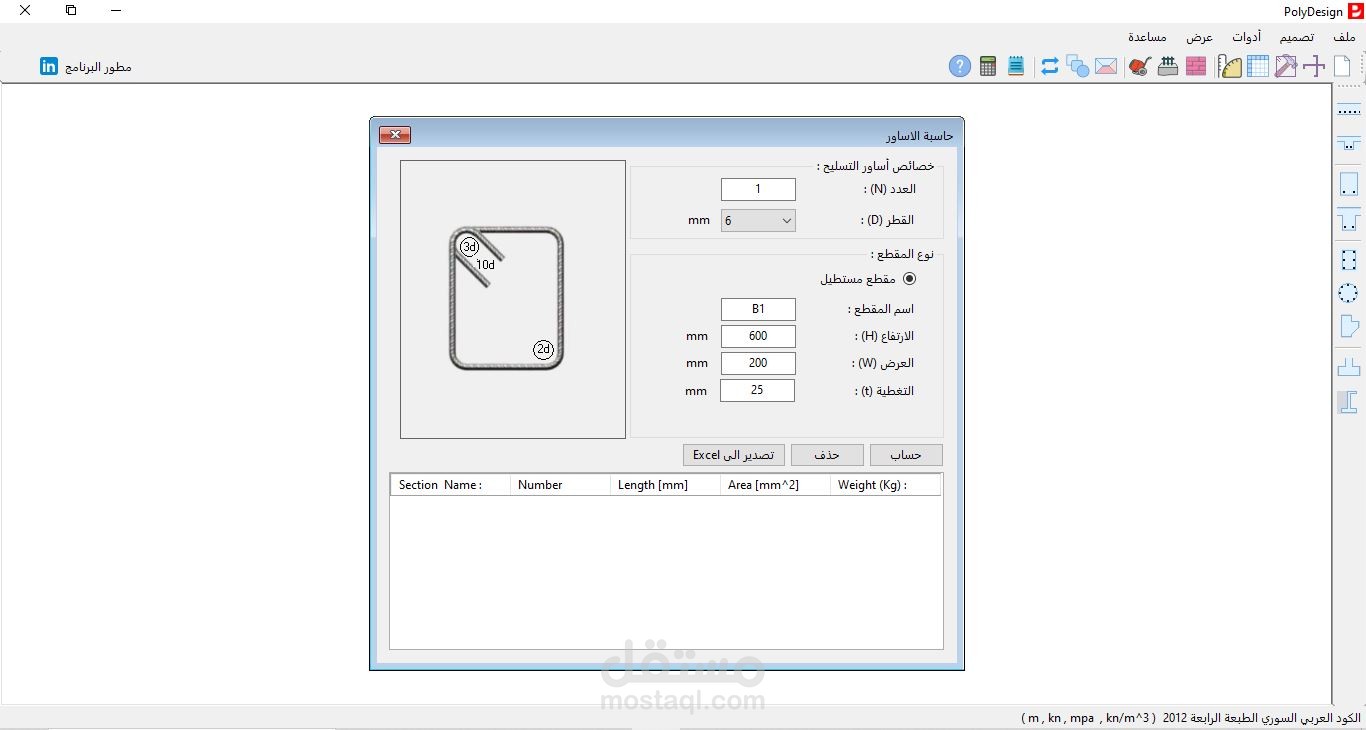Screen dimensions: 1366x730
Task: Click the stirrup diagram image
Action: (x=513, y=299)
